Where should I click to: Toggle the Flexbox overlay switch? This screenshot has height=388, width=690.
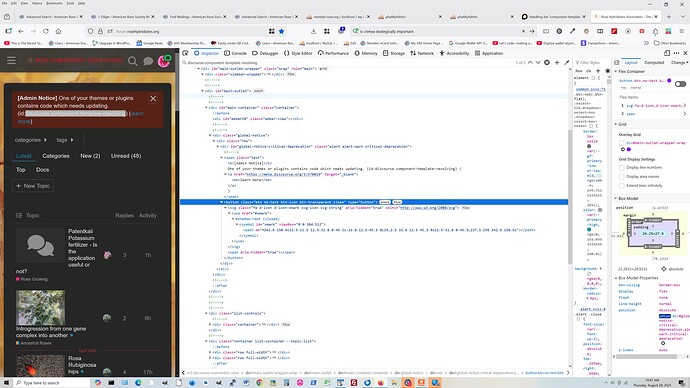pos(680,84)
